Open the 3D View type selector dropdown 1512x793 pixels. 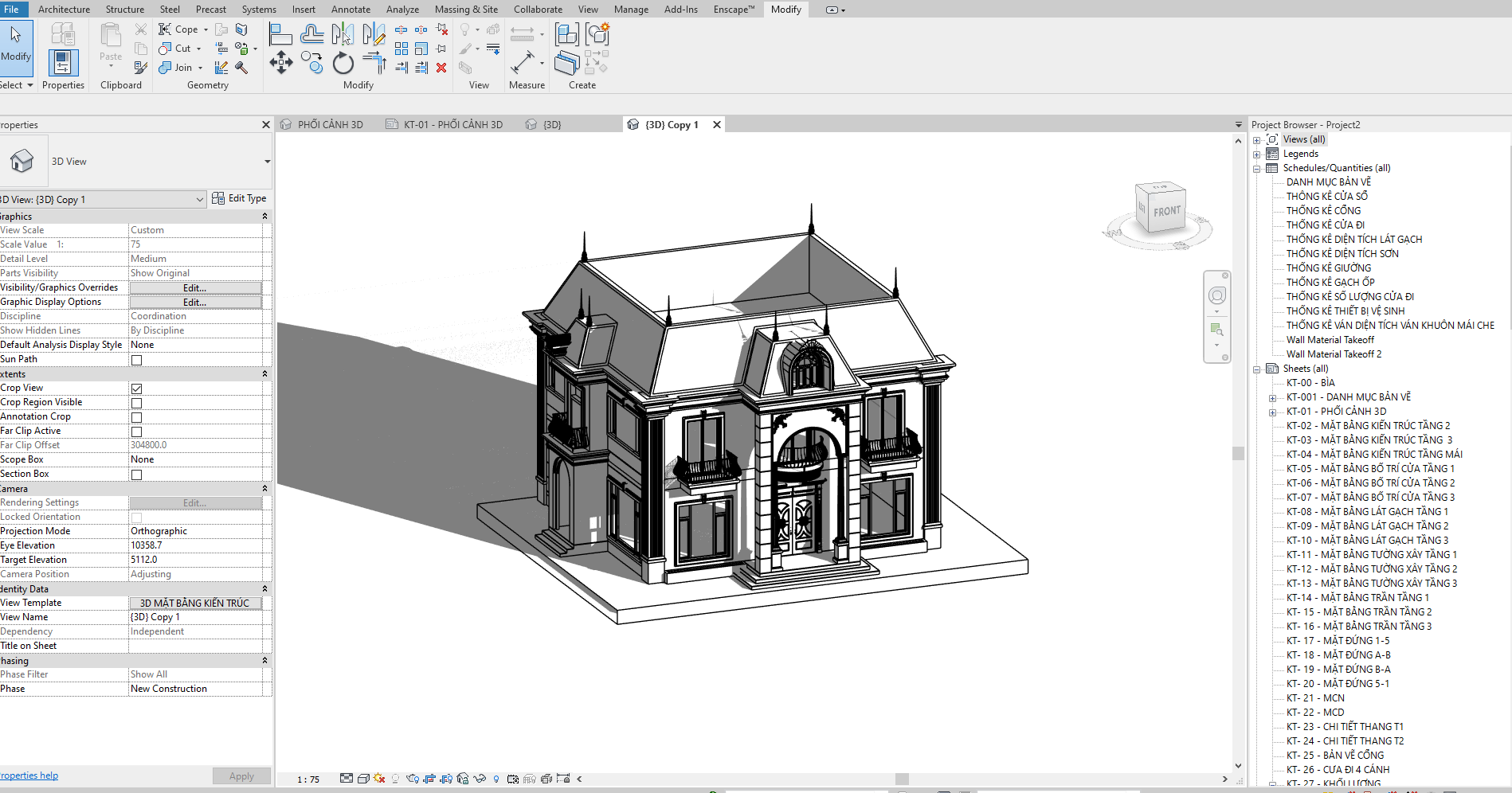pos(267,162)
